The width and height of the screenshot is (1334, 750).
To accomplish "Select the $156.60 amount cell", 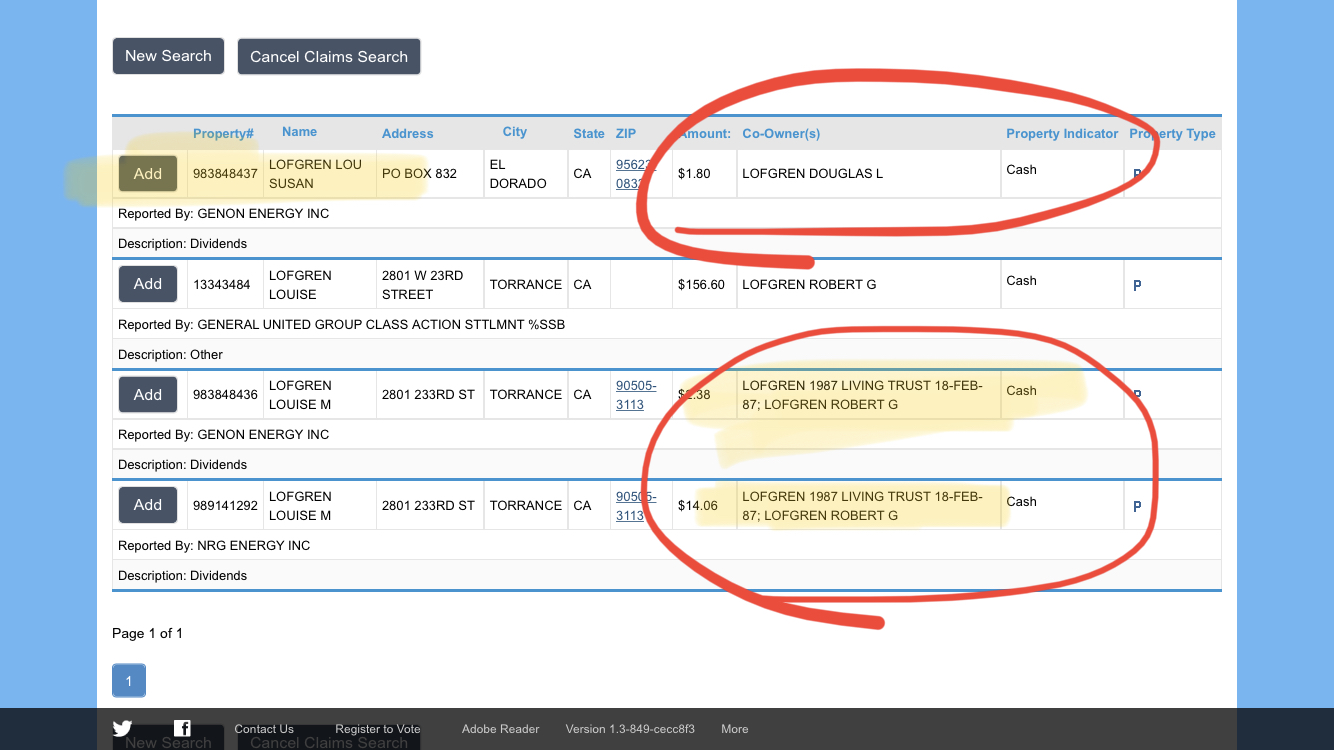I will click(x=704, y=284).
